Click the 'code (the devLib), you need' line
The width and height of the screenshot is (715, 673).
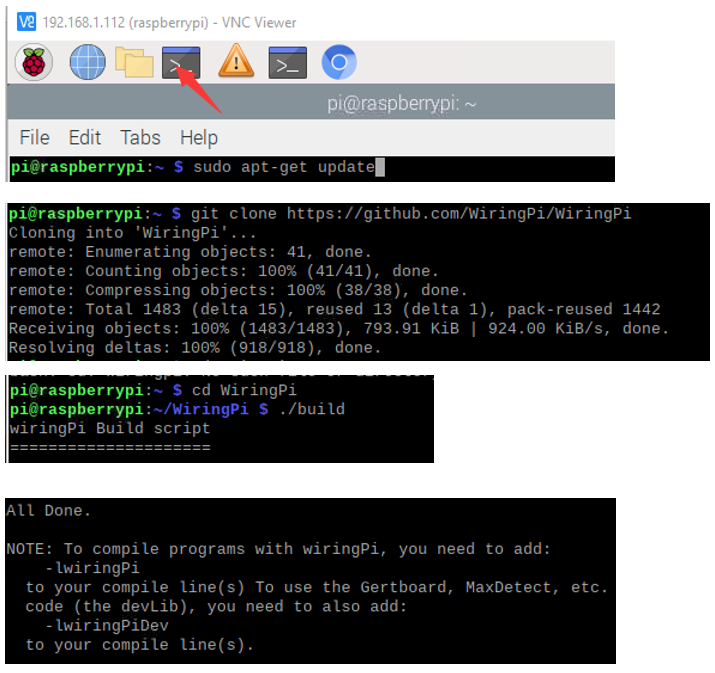(216, 606)
